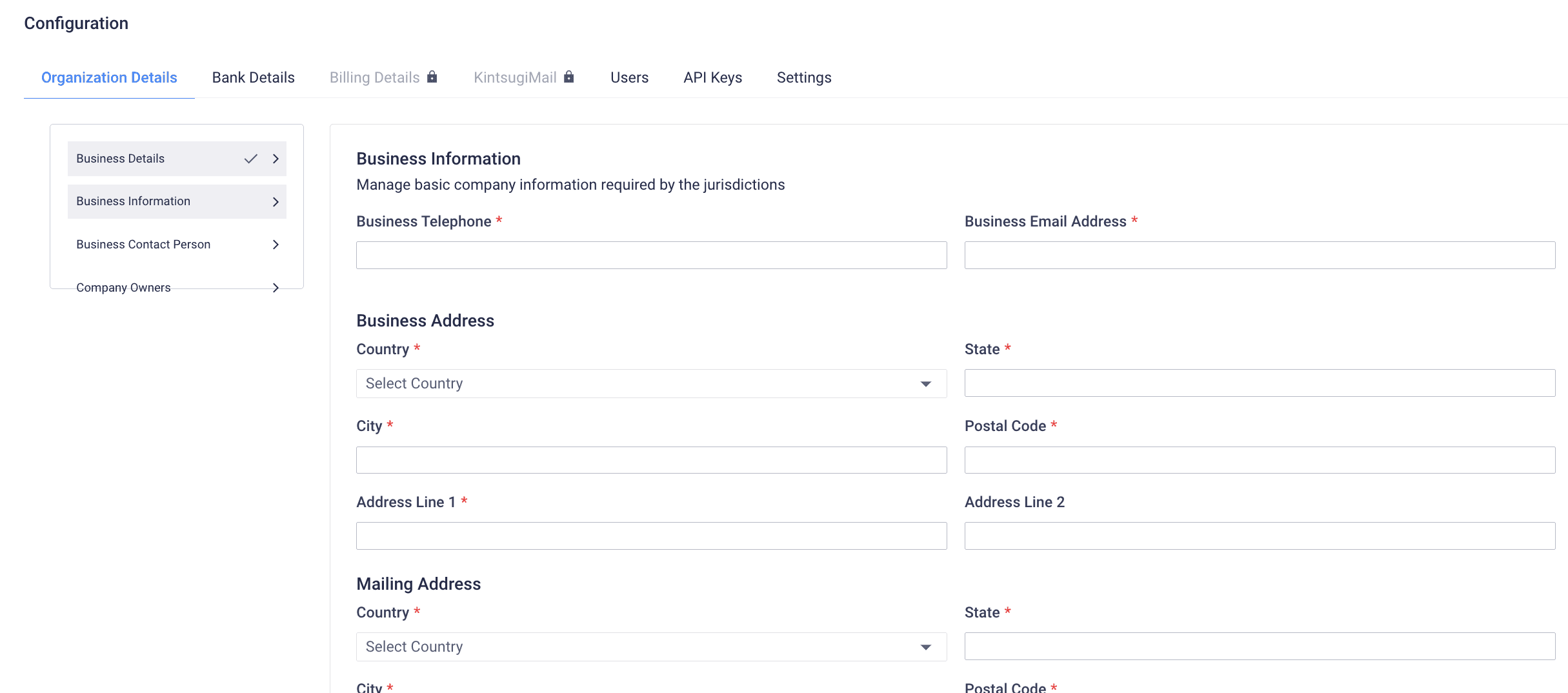Click the Address Line 2 text field
1568x693 pixels.
click(1258, 536)
